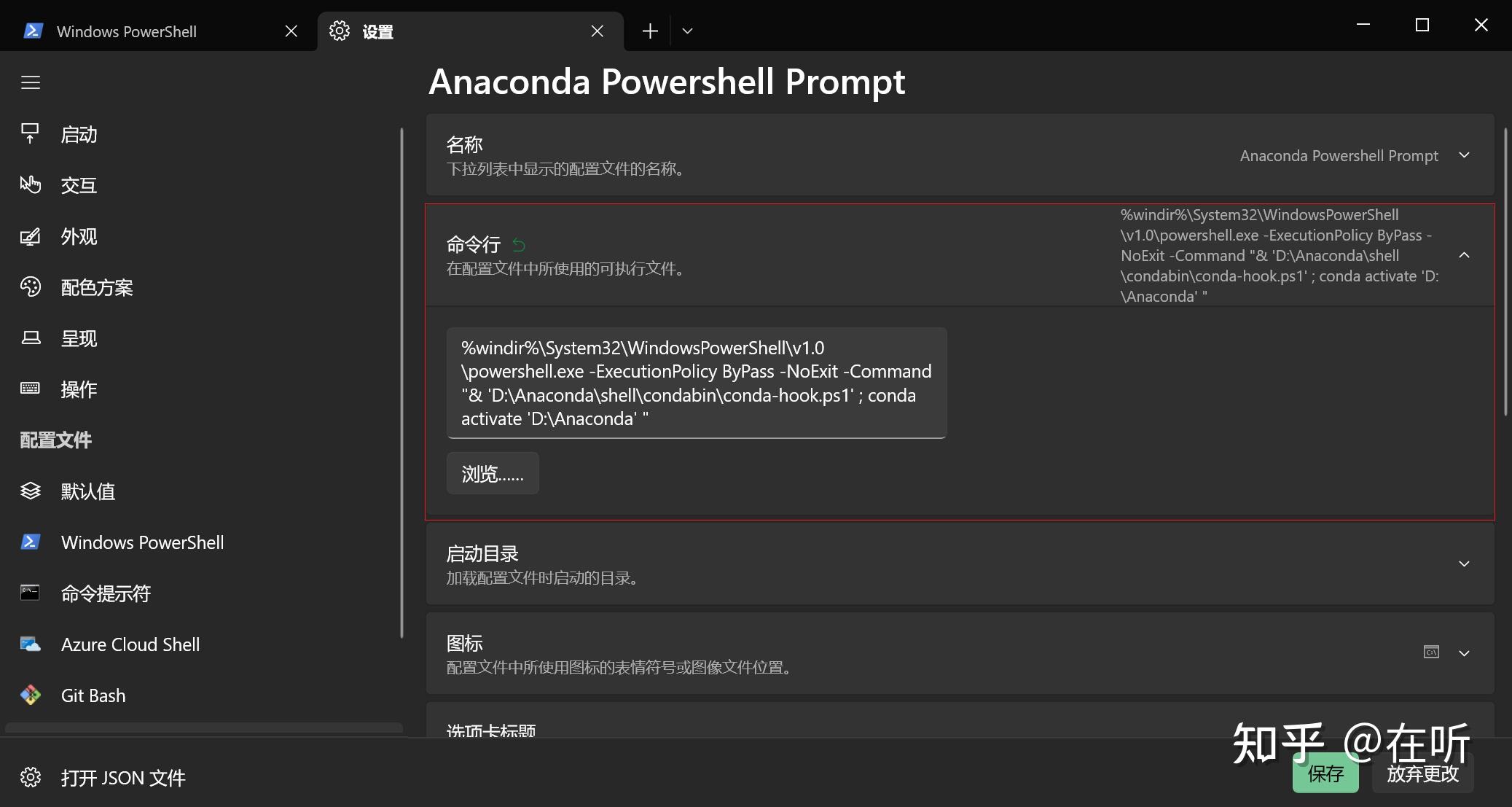Collapse the 命令行 command line section

[x=1464, y=256]
